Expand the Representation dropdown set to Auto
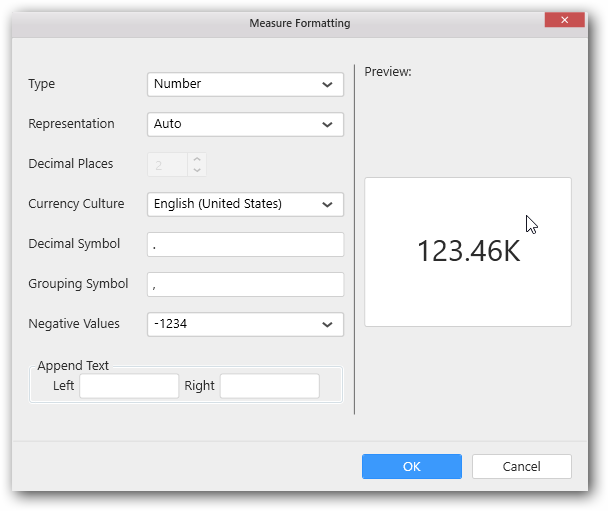The width and height of the screenshot is (608, 511). [245, 124]
